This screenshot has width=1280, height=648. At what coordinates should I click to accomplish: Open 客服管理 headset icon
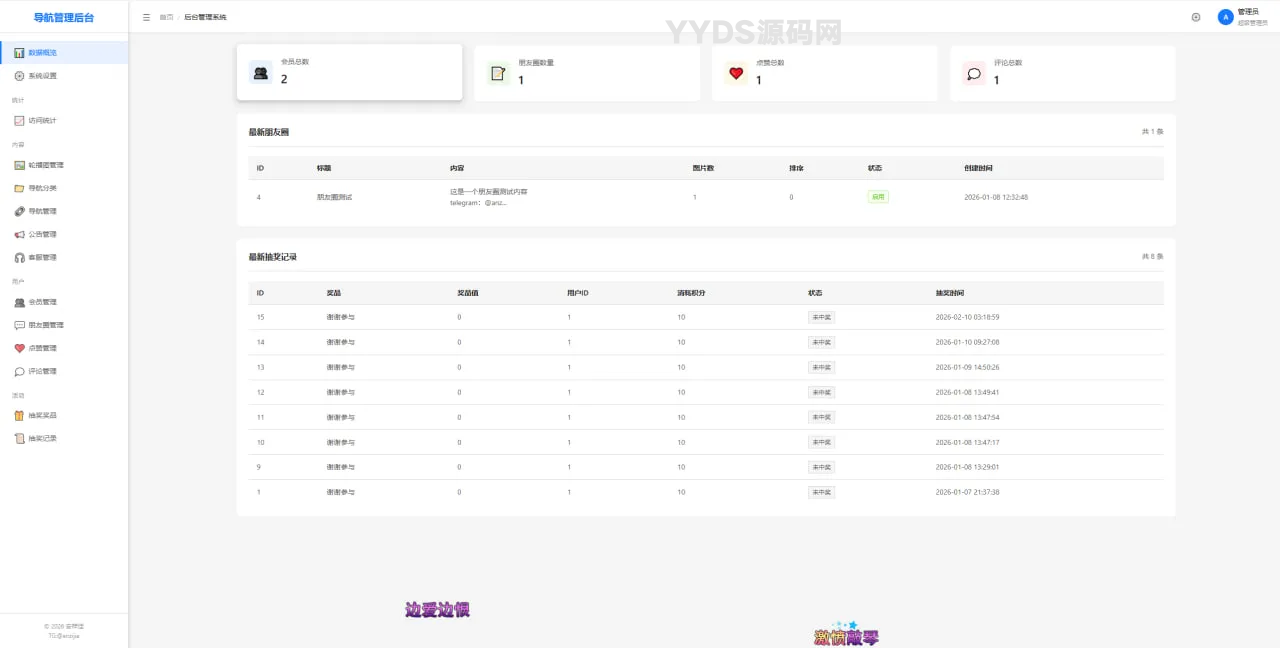click(x=20, y=258)
